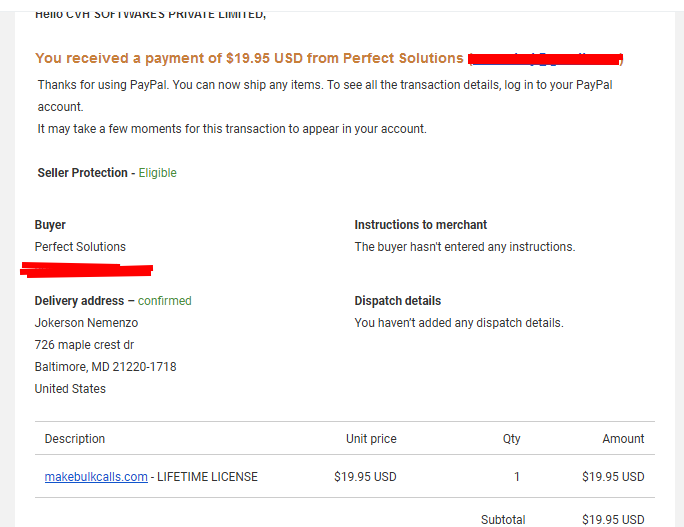Click the Buyer section heading
Screen dimensions: 684x527
point(50,225)
